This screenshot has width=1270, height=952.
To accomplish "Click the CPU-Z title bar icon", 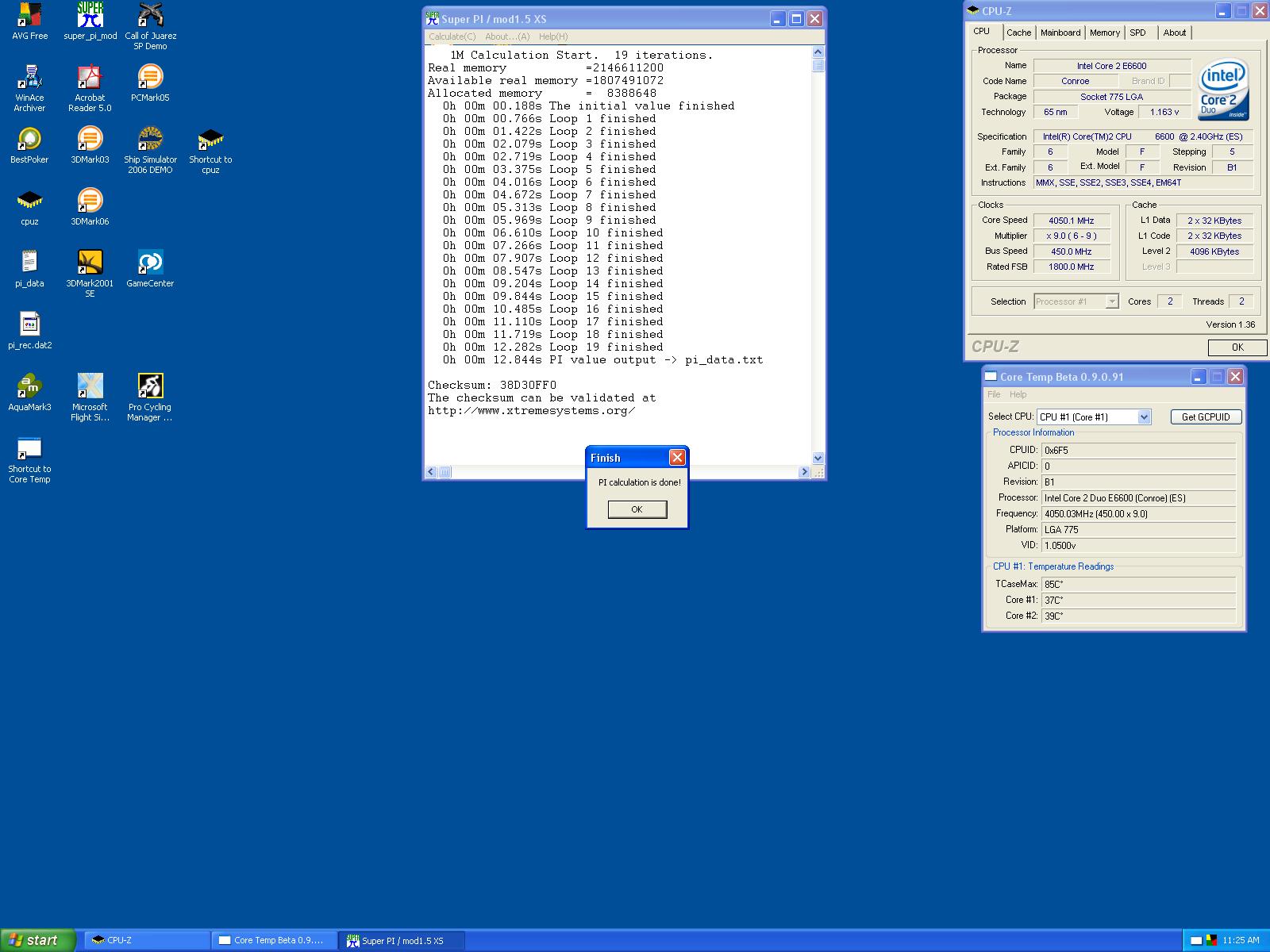I will [974, 10].
